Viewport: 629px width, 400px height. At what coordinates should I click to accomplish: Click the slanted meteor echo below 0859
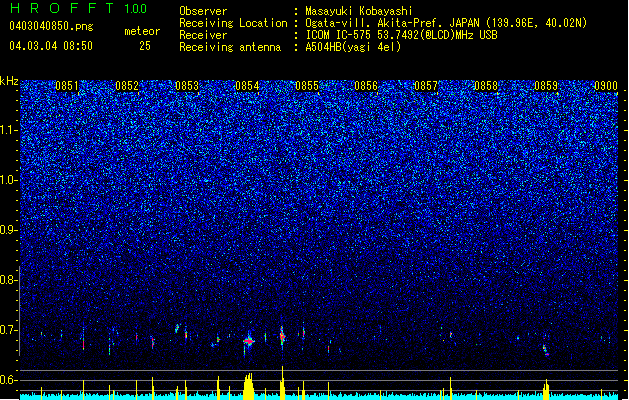(x=546, y=350)
